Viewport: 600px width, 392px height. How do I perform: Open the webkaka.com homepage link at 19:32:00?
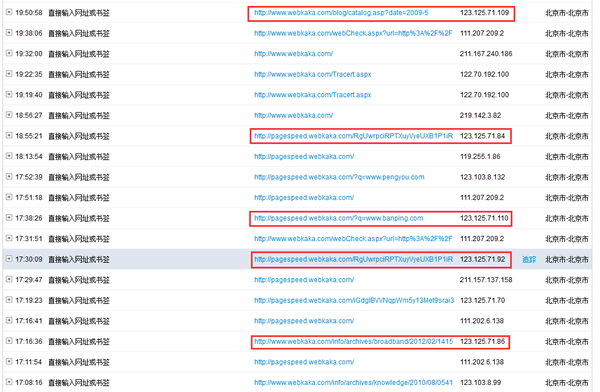(x=293, y=54)
